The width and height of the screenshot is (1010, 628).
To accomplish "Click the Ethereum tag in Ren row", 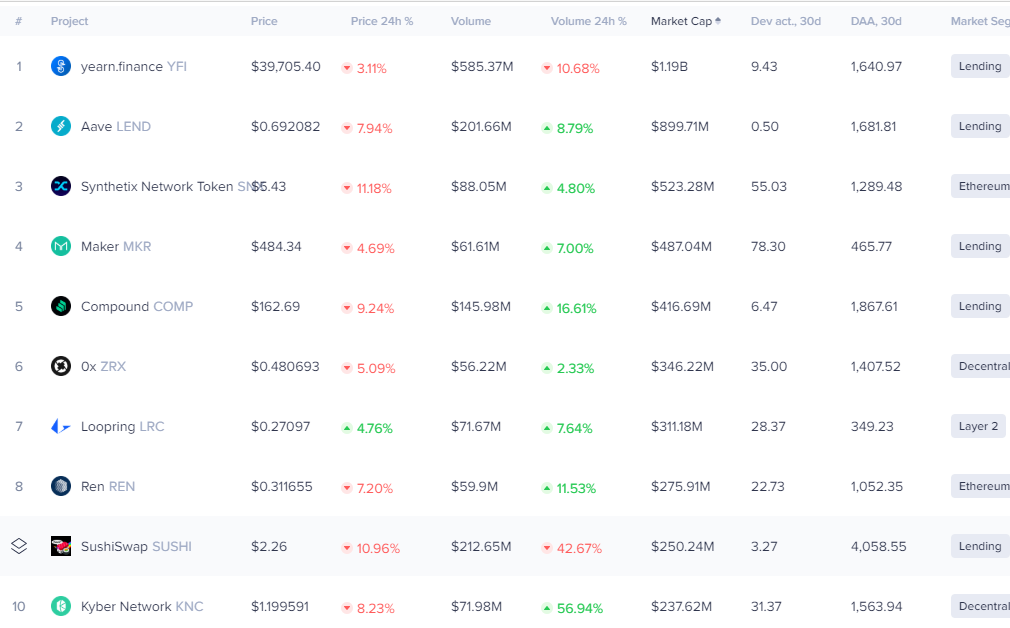I will [x=982, y=486].
